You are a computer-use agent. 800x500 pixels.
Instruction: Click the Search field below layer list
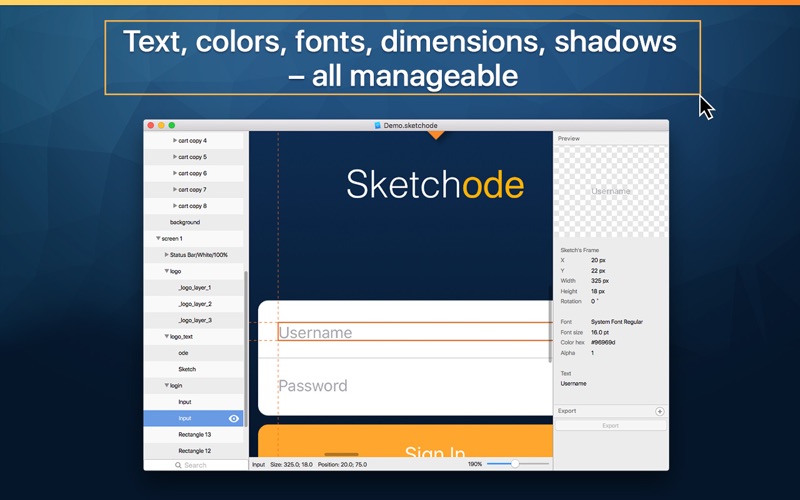(196, 465)
